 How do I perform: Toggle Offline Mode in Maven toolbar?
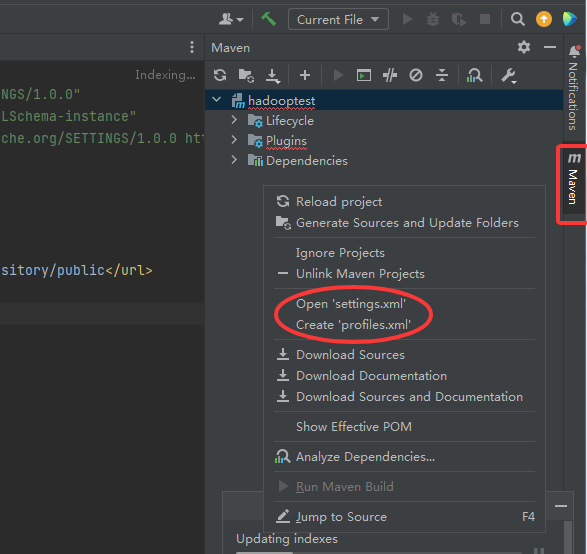(389, 75)
